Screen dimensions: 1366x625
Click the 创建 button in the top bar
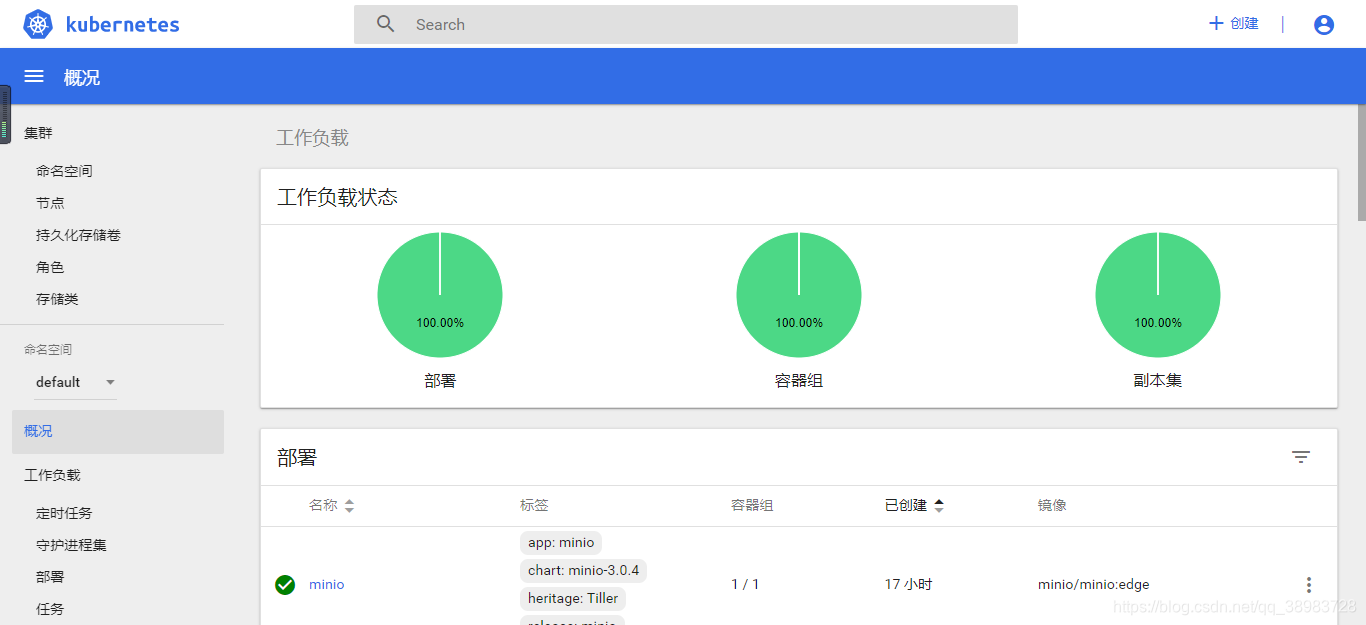pyautogui.click(x=1232, y=24)
